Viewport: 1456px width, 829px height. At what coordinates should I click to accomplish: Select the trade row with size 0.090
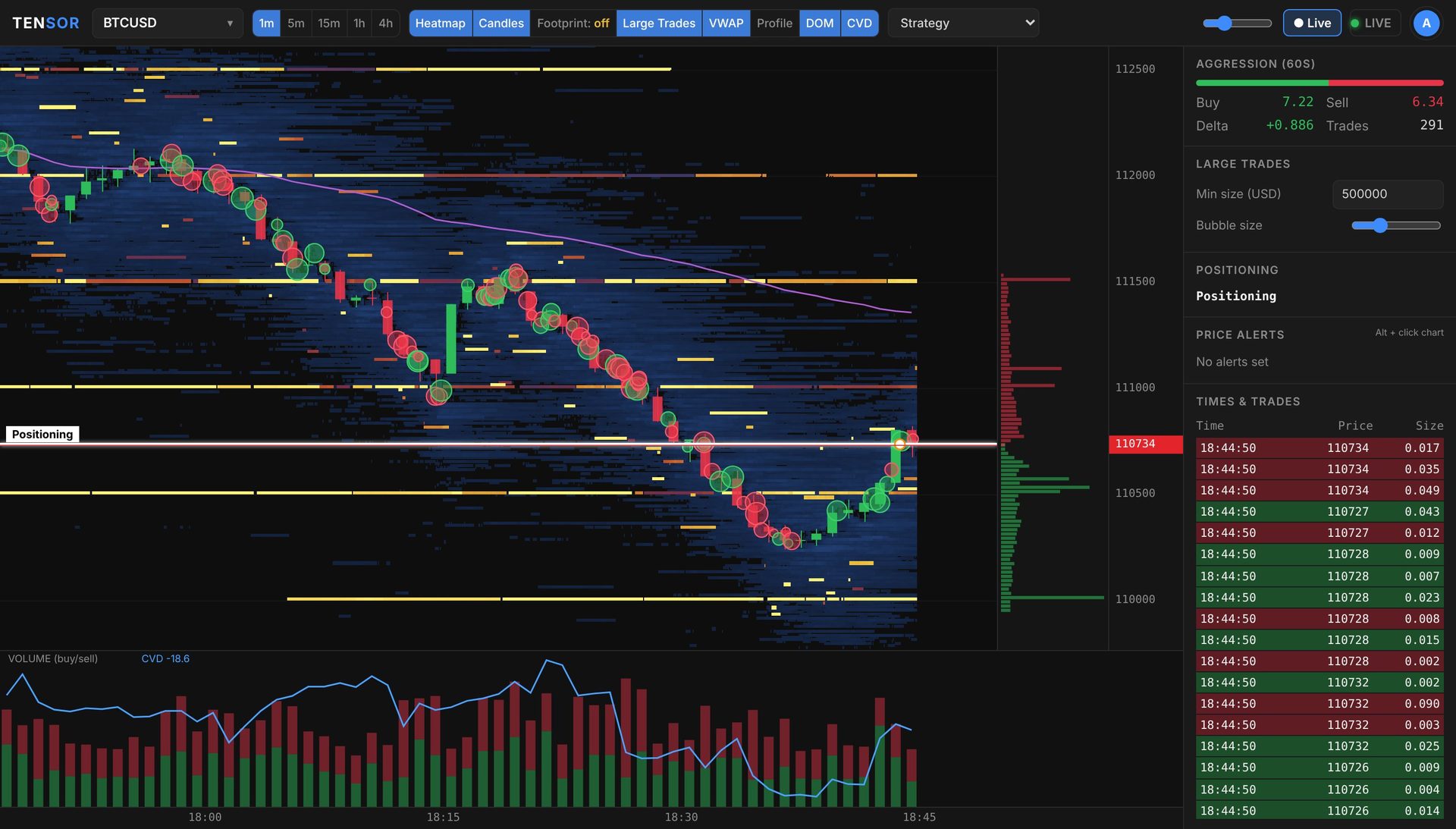coord(1319,704)
